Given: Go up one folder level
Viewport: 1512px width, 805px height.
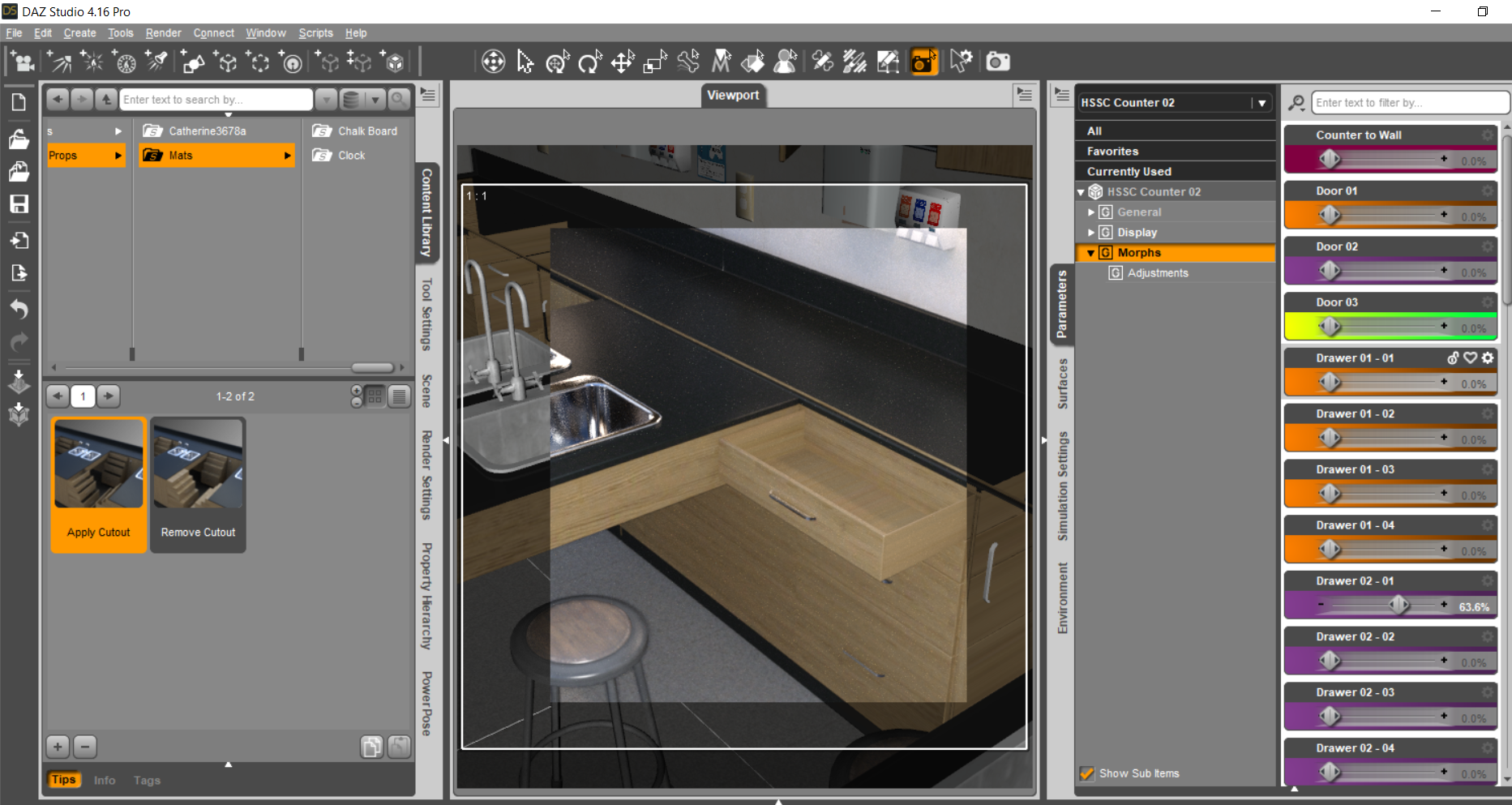Looking at the screenshot, I should point(106,100).
